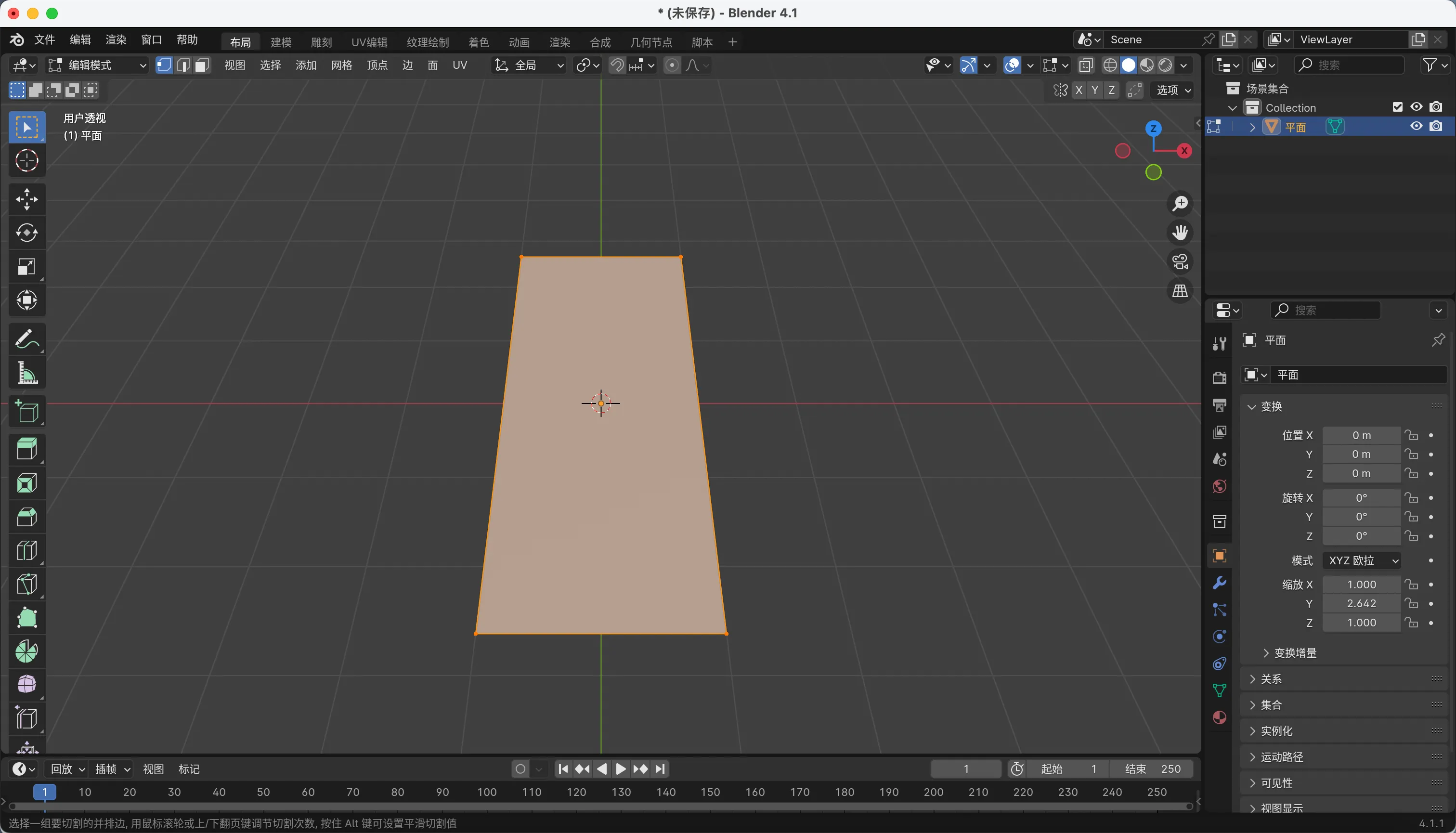Activate the Loop Cut tool
Screen dimensions: 1456x833
click(26, 551)
